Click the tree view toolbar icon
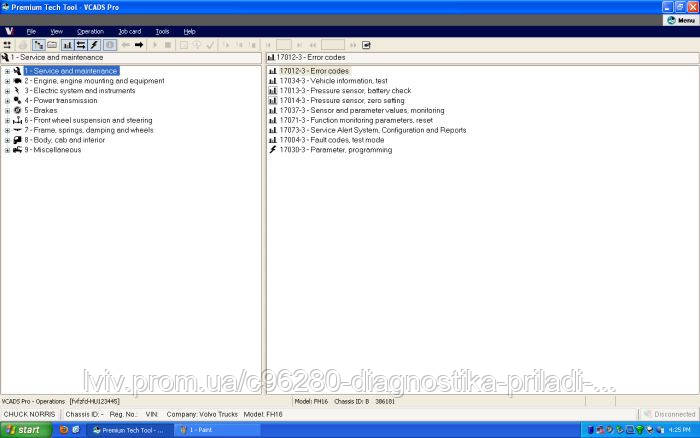 point(38,45)
